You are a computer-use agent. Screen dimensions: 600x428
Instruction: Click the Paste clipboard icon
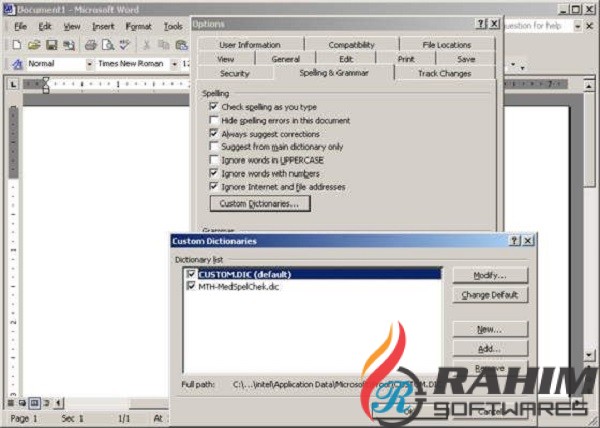click(x=181, y=45)
